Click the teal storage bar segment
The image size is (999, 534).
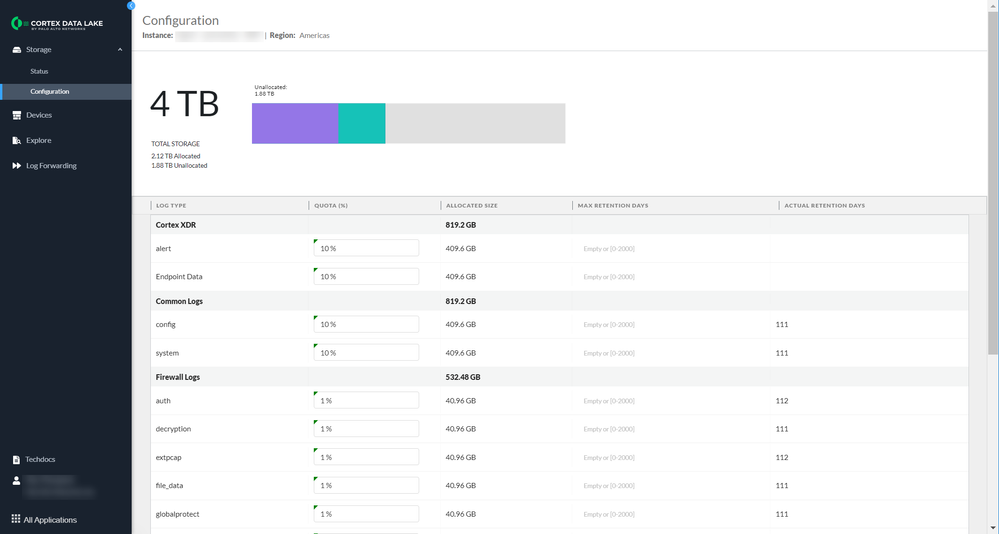coord(361,123)
